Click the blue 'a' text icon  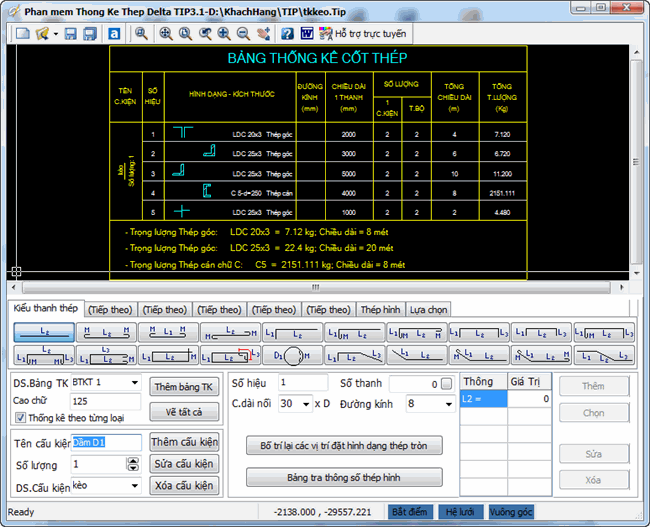tap(114, 34)
